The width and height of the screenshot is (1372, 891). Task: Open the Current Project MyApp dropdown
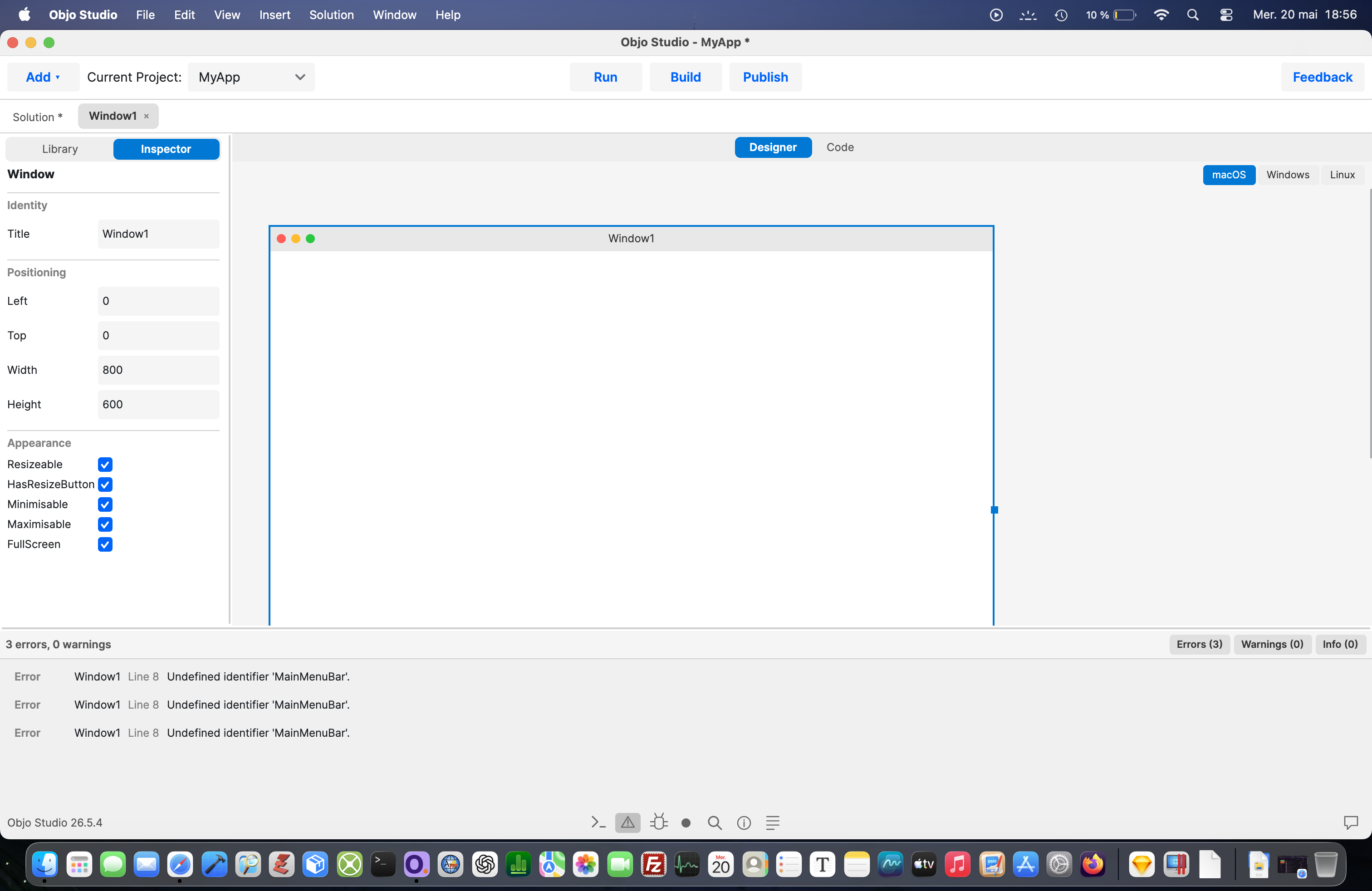click(251, 77)
